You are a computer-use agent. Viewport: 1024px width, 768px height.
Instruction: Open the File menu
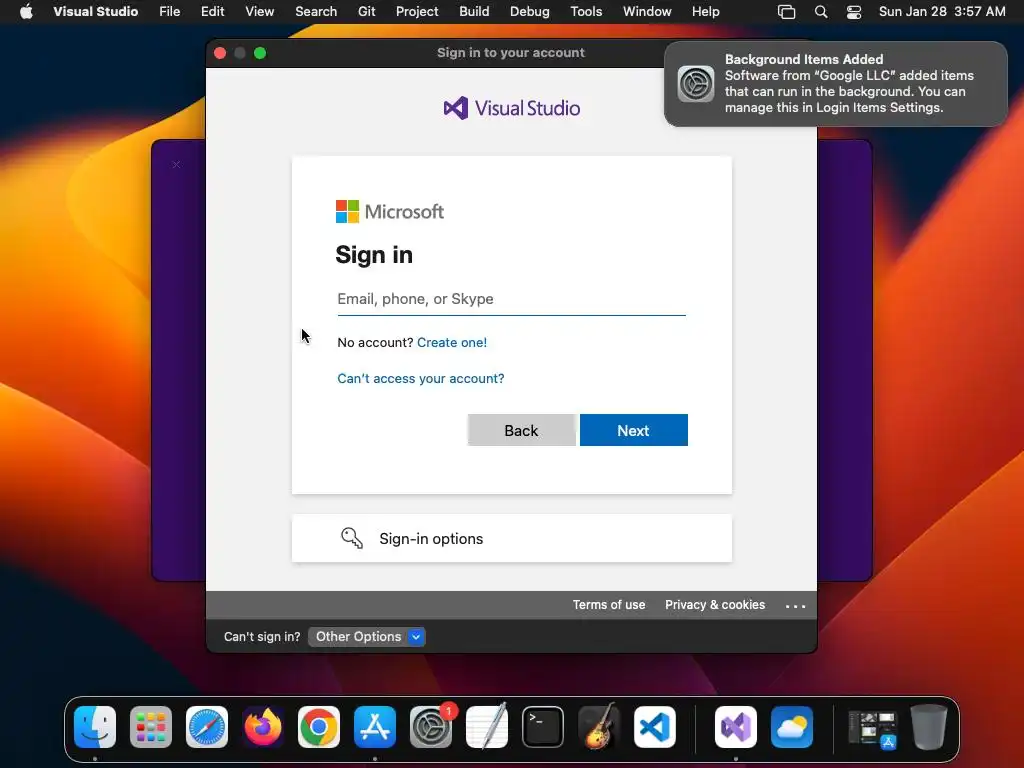click(170, 12)
